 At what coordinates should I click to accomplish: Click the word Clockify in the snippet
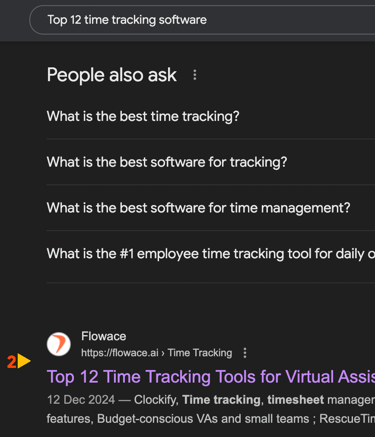pos(155,400)
